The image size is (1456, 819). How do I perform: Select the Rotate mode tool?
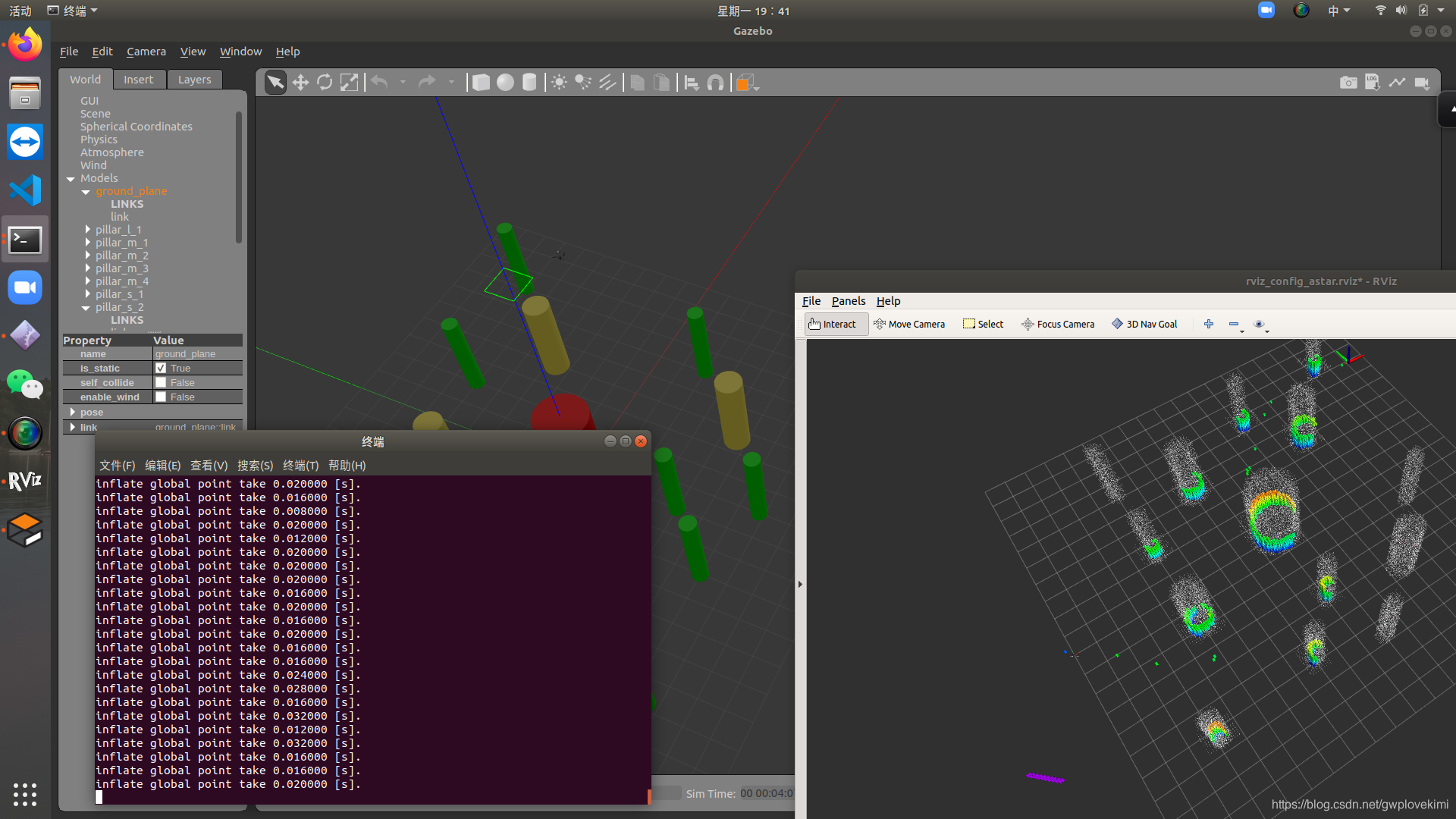point(325,83)
